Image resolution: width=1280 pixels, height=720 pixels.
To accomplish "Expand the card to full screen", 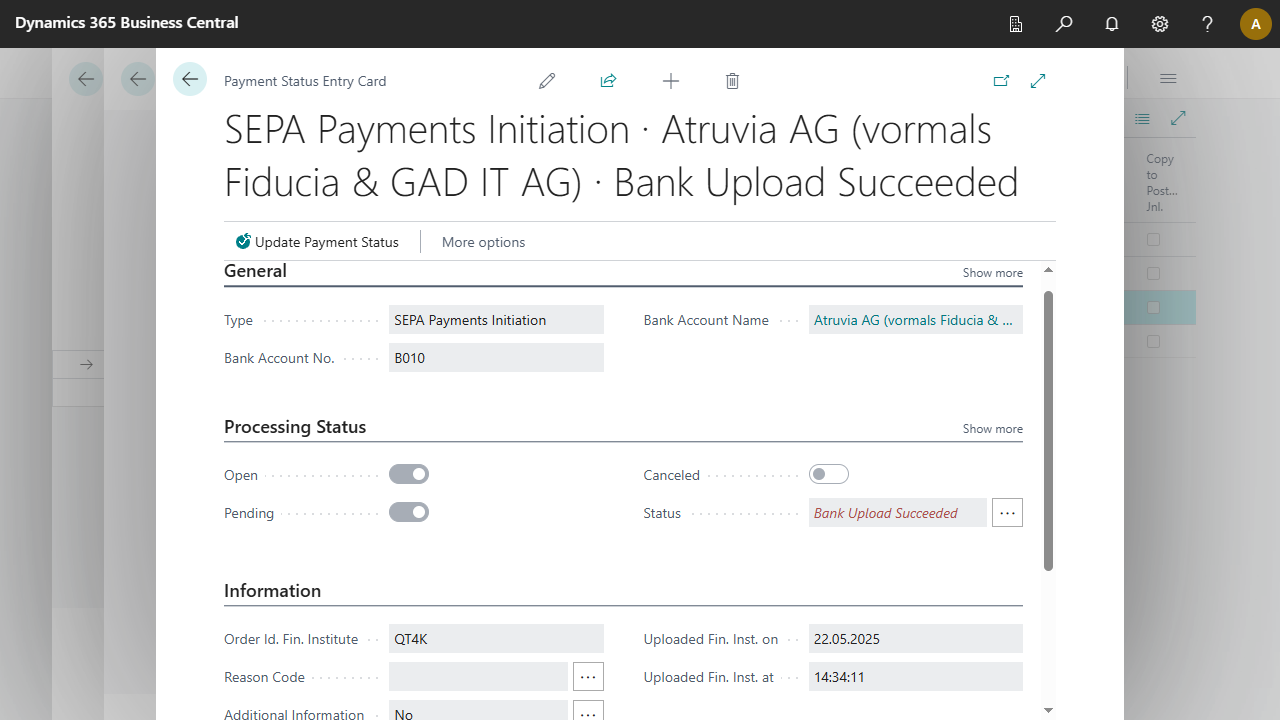I will (1038, 81).
